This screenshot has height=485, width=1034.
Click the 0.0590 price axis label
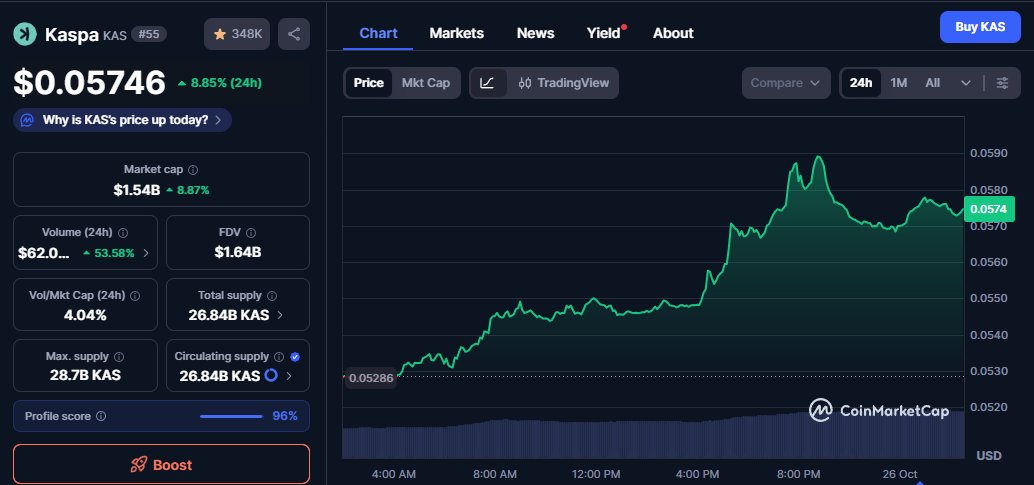988,153
